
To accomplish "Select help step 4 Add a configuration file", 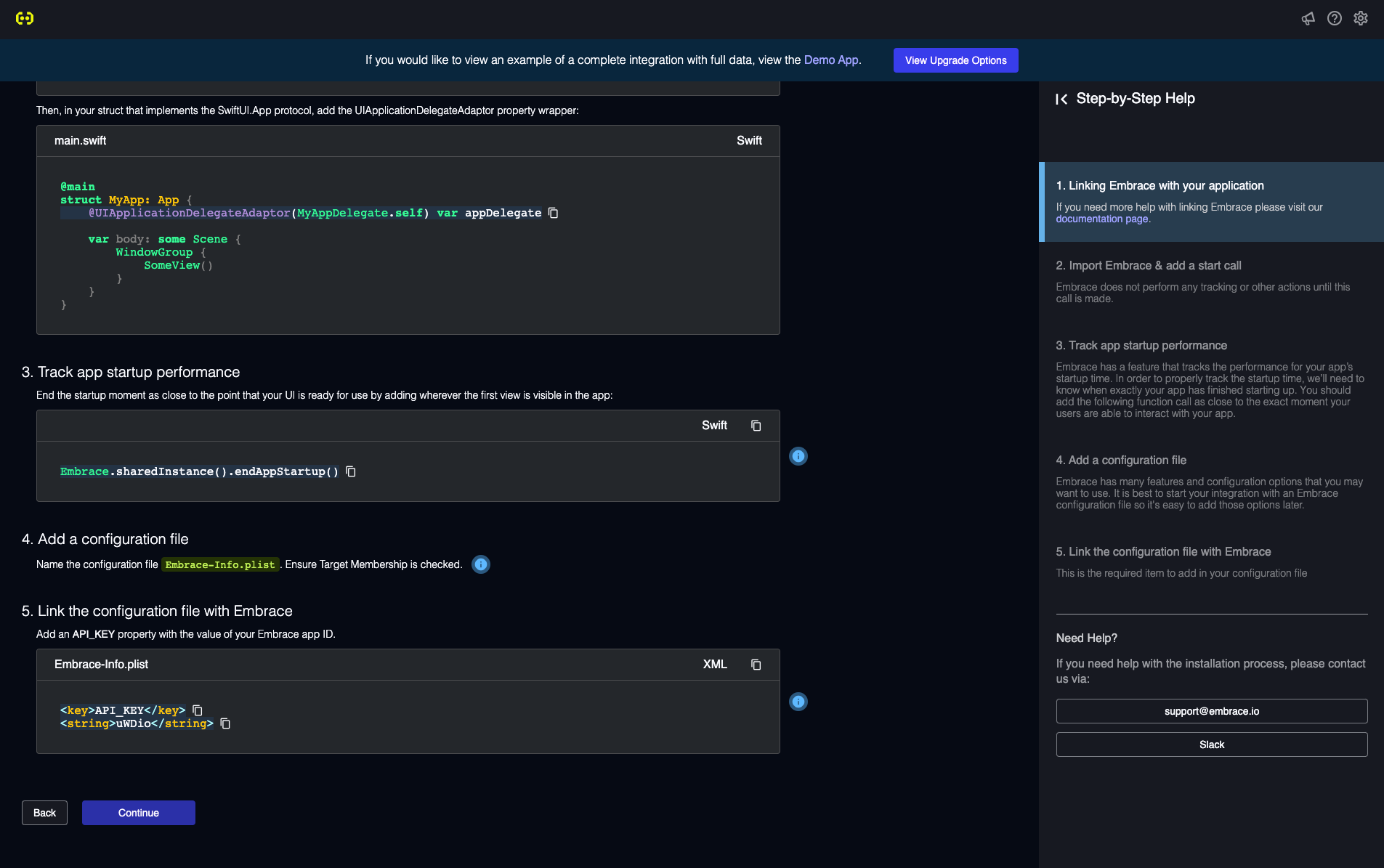I will pyautogui.click(x=1212, y=482).
